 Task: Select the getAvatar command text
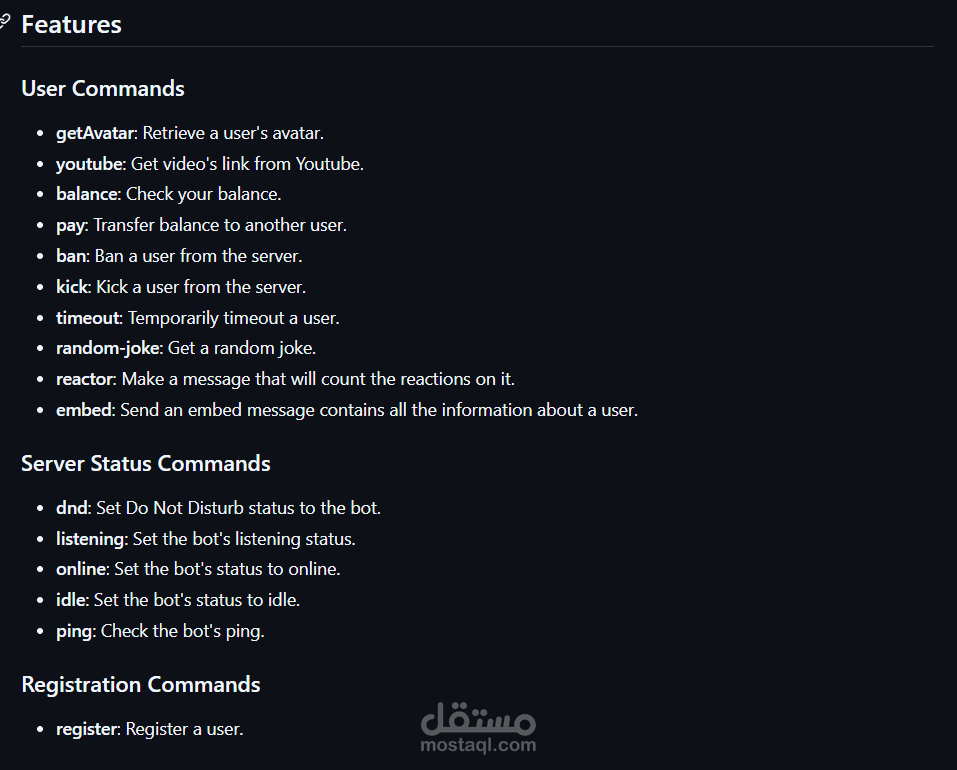[x=95, y=133]
